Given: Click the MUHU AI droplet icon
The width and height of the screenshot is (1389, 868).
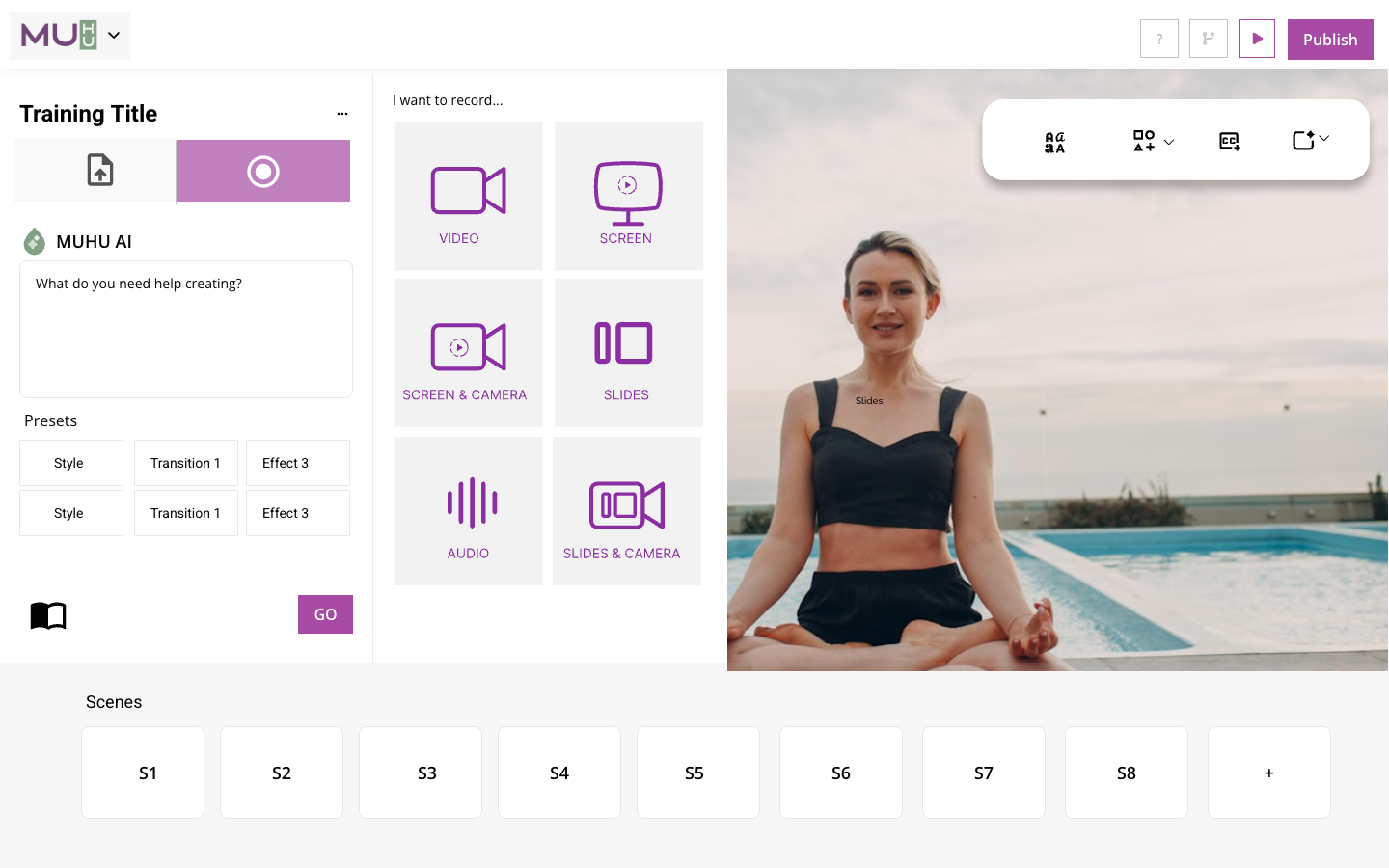Looking at the screenshot, I should click(x=35, y=241).
